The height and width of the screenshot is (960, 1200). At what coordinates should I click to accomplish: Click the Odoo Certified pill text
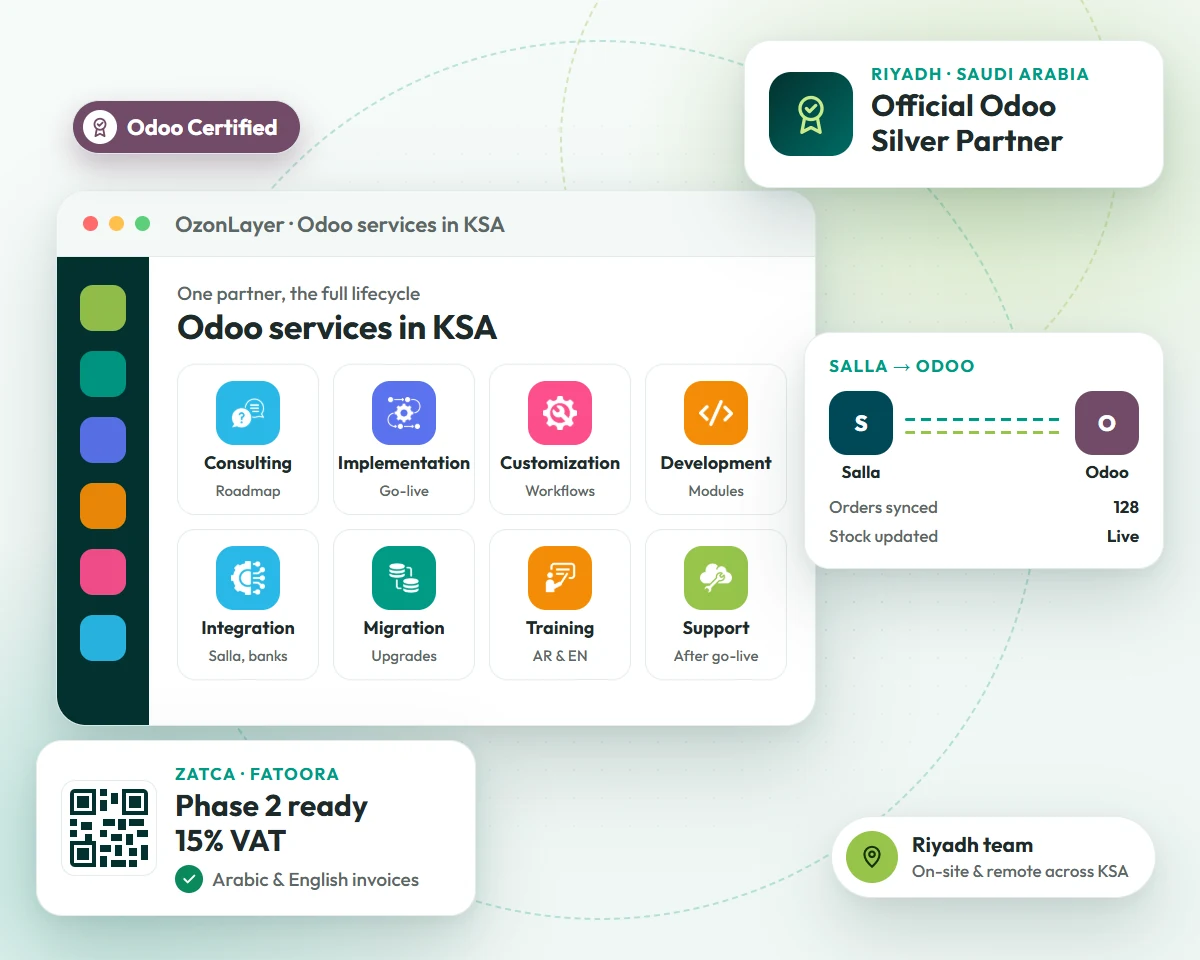coord(202,127)
